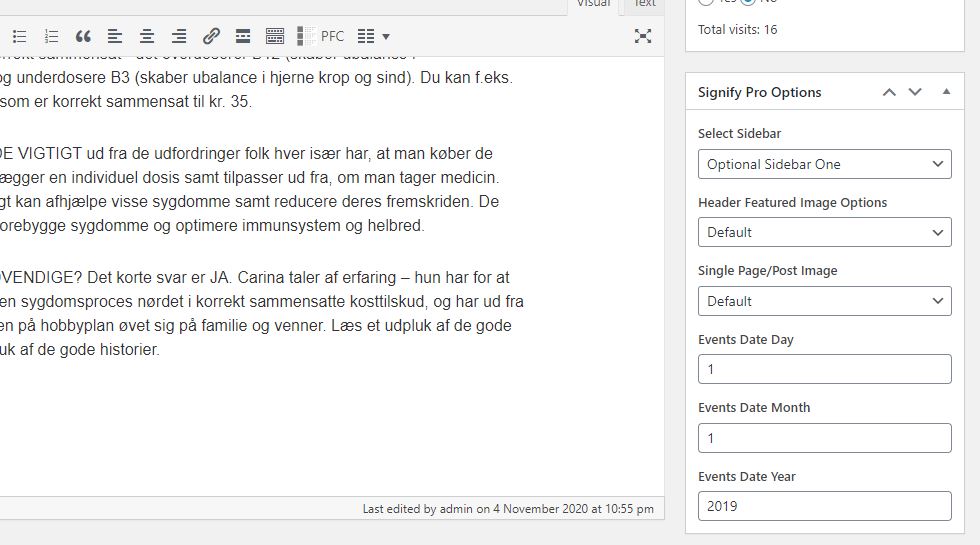The height and width of the screenshot is (545, 980).
Task: Open Header Featured Image Options dropdown
Action: [824, 232]
